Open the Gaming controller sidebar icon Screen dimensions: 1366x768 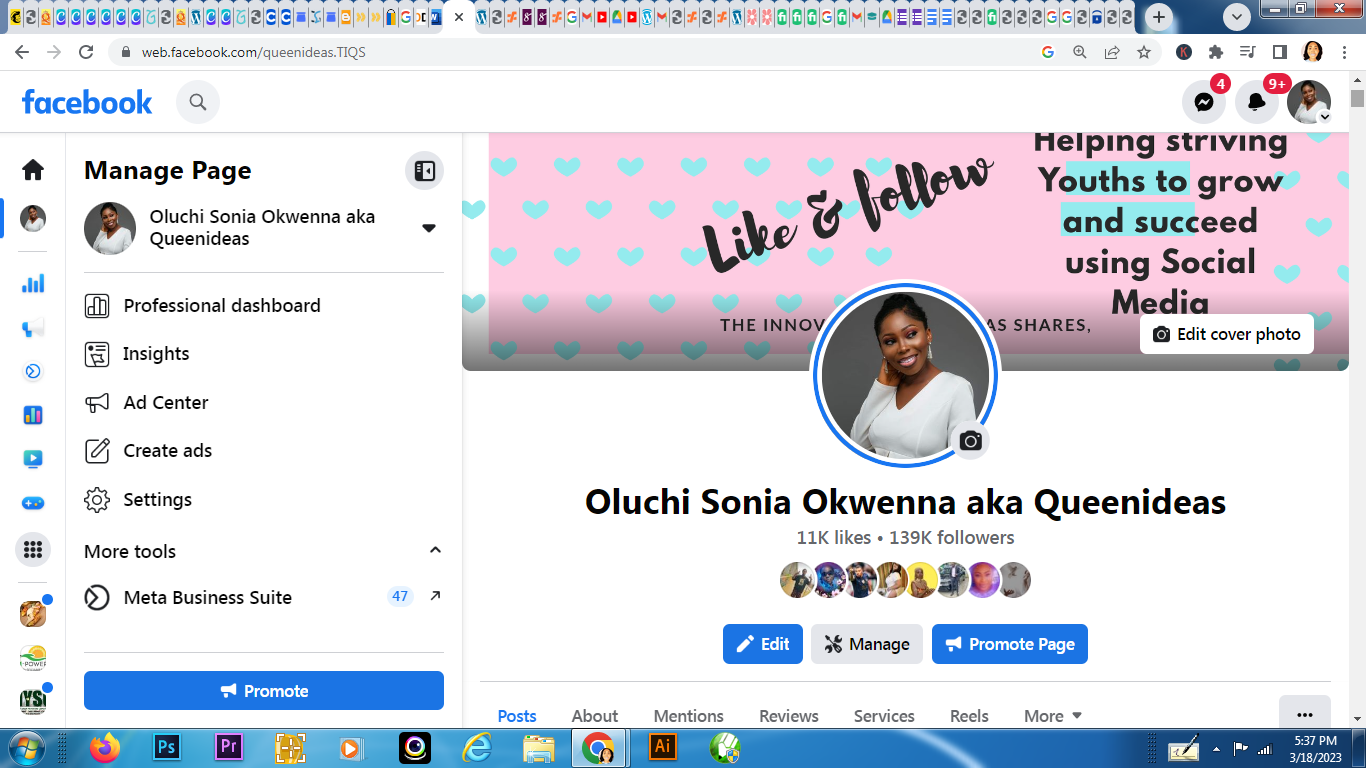[x=33, y=503]
